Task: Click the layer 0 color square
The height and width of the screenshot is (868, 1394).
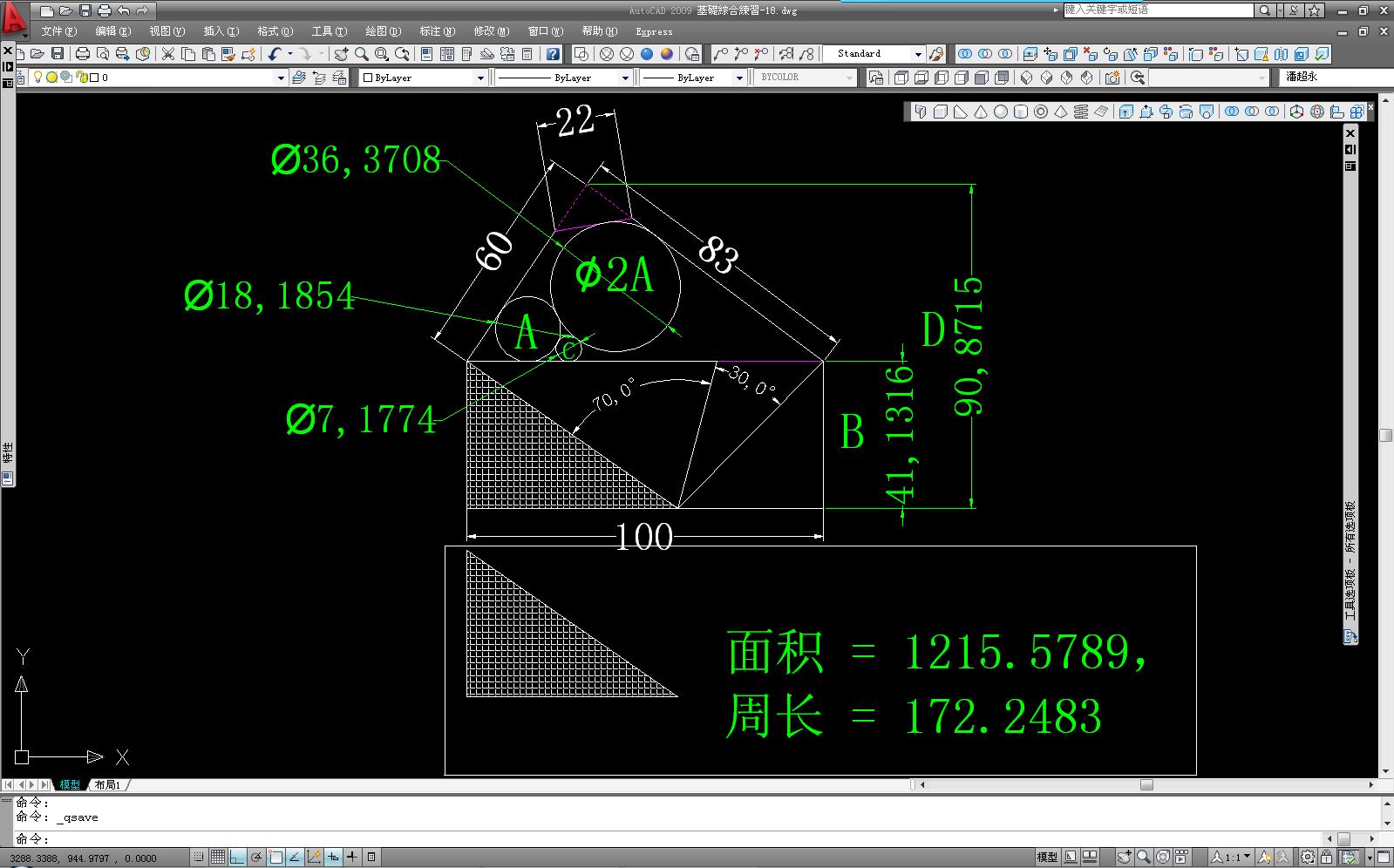Action: tap(94, 78)
